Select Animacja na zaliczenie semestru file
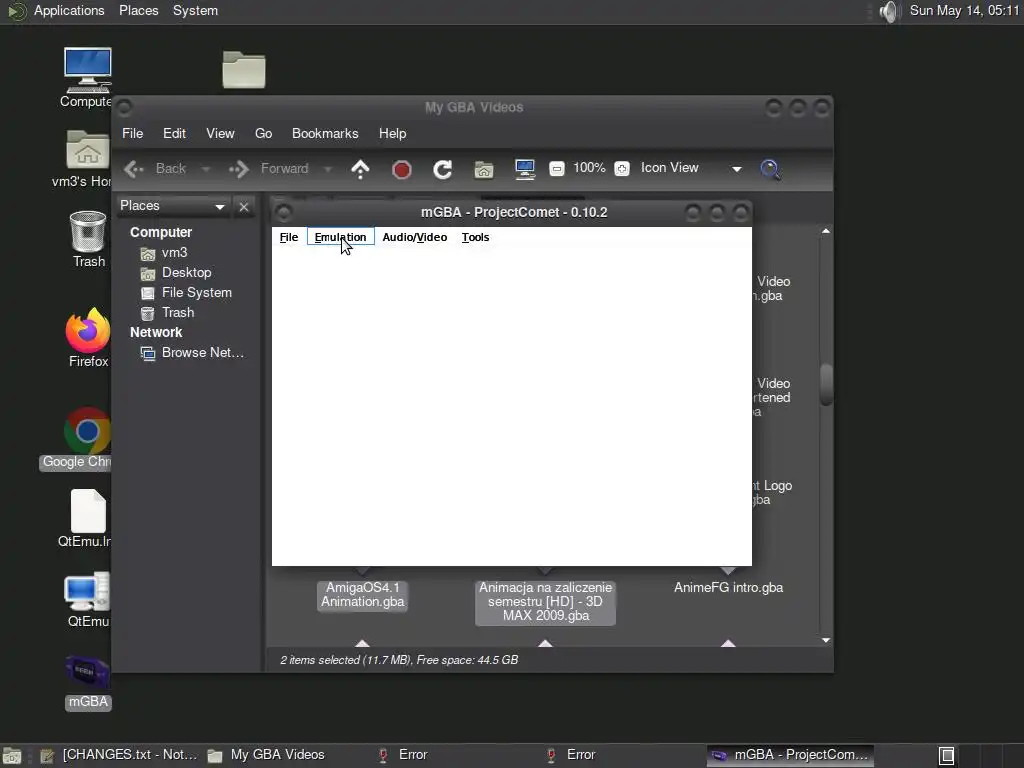Screen dimensions: 1024x768 pyautogui.click(x=545, y=601)
